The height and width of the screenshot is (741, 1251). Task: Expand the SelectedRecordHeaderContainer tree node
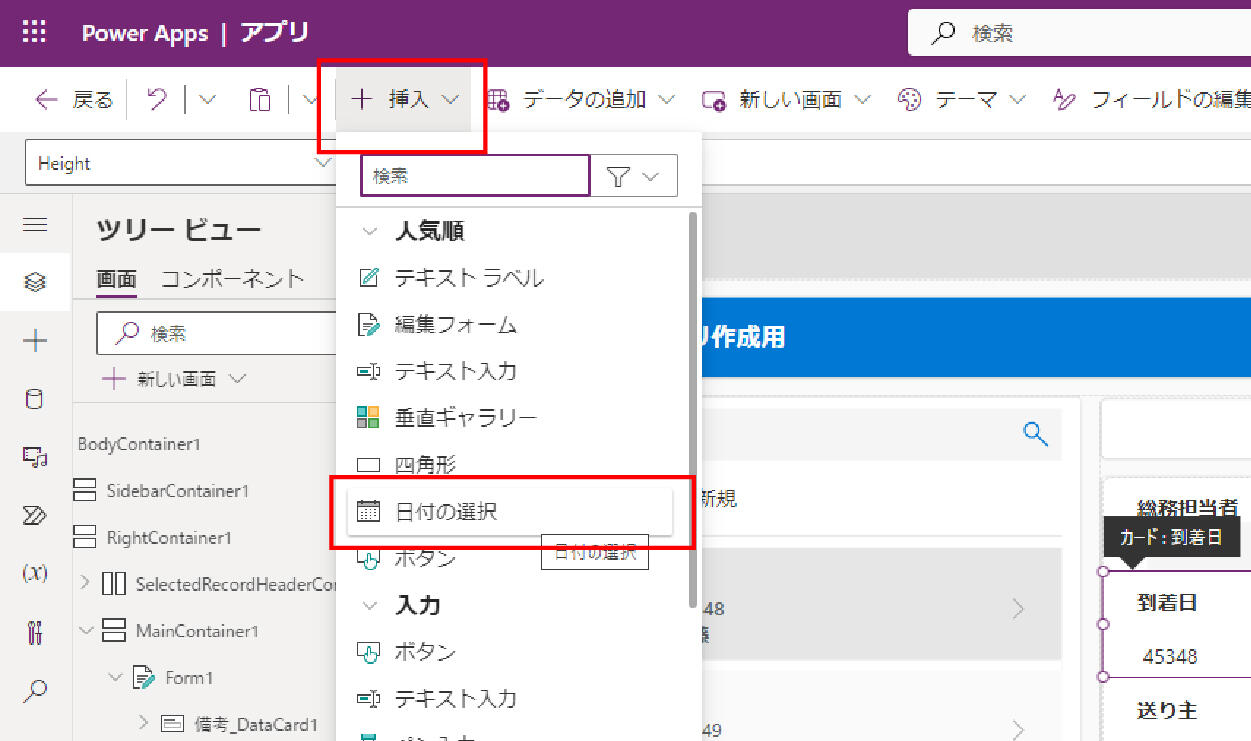click(85, 583)
